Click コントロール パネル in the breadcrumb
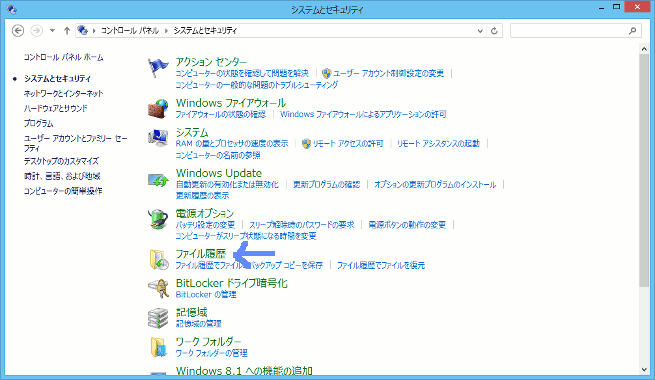The height and width of the screenshot is (380, 655). (x=130, y=30)
